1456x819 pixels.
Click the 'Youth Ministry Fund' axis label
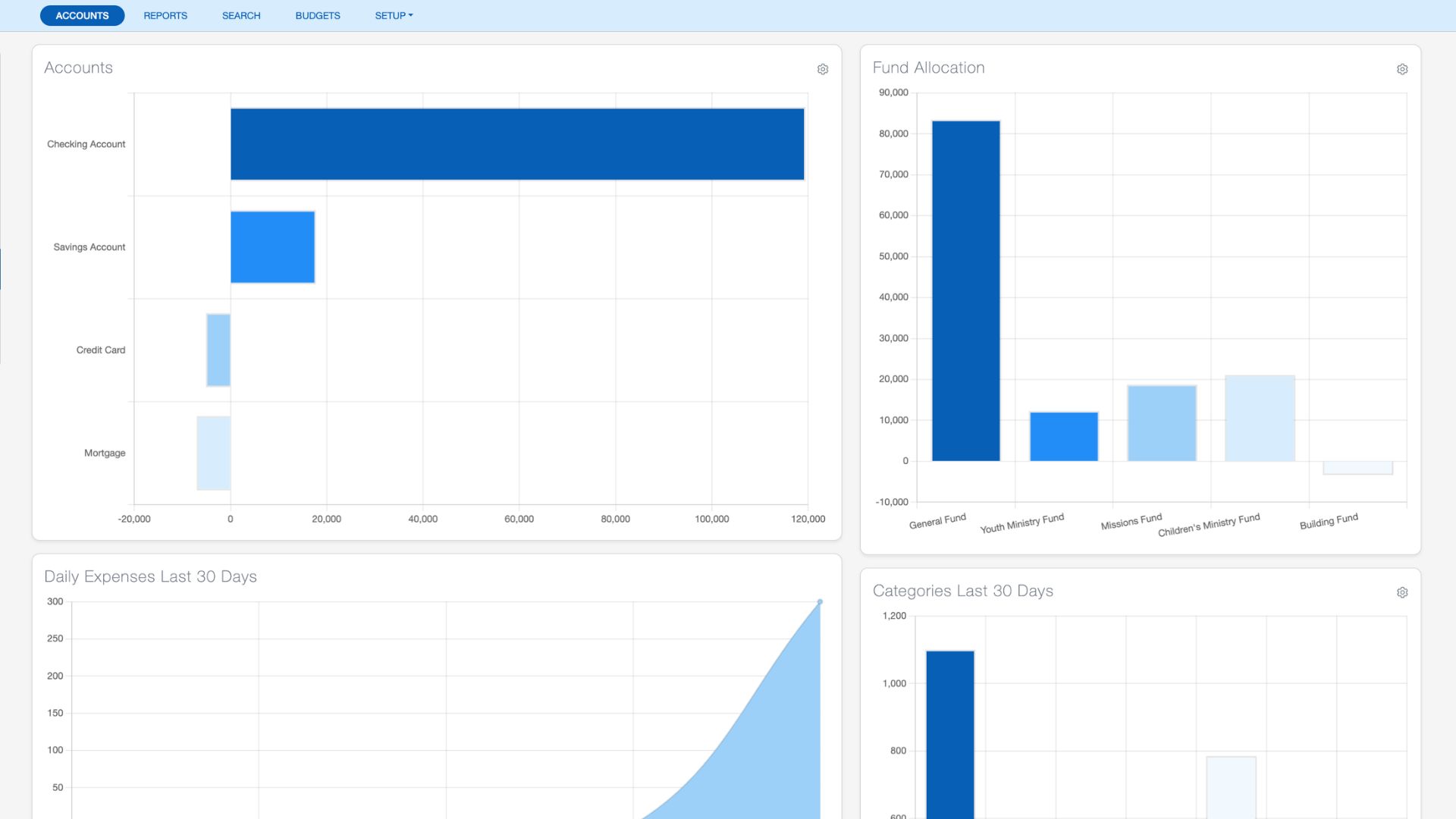click(1021, 523)
